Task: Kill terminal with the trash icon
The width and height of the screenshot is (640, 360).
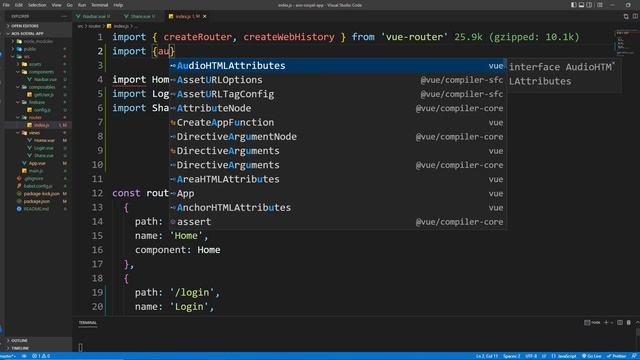Action: (x=629, y=322)
